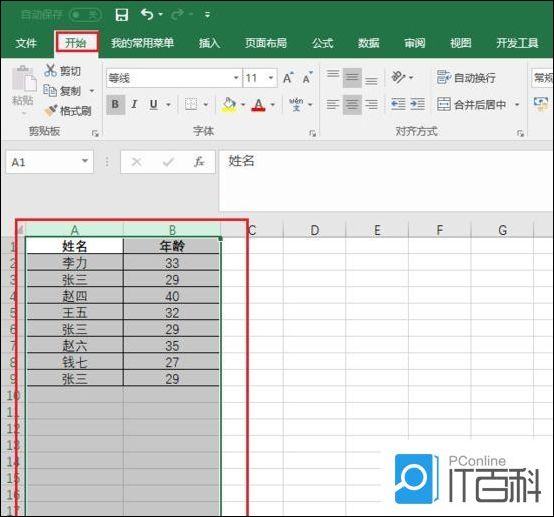554x517 pixels.
Task: Open the 剪贴板 dialog launcher
Action: click(x=95, y=133)
